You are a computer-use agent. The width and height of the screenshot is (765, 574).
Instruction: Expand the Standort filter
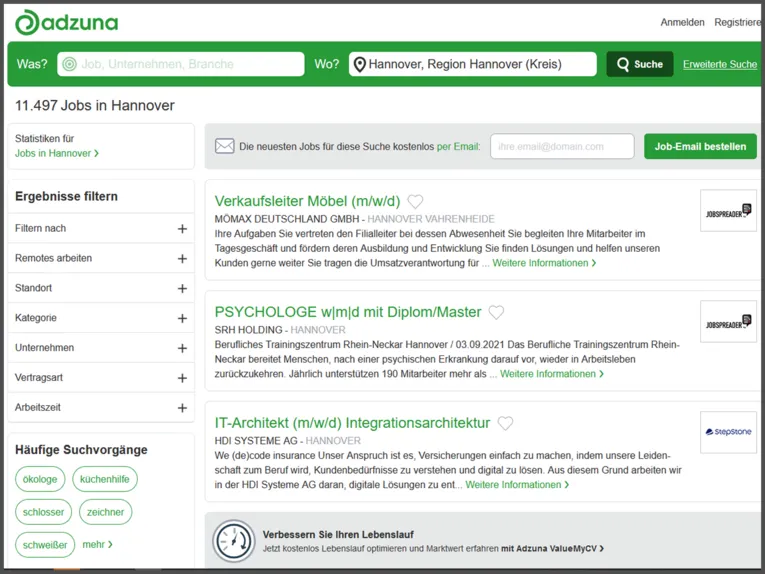coord(101,288)
